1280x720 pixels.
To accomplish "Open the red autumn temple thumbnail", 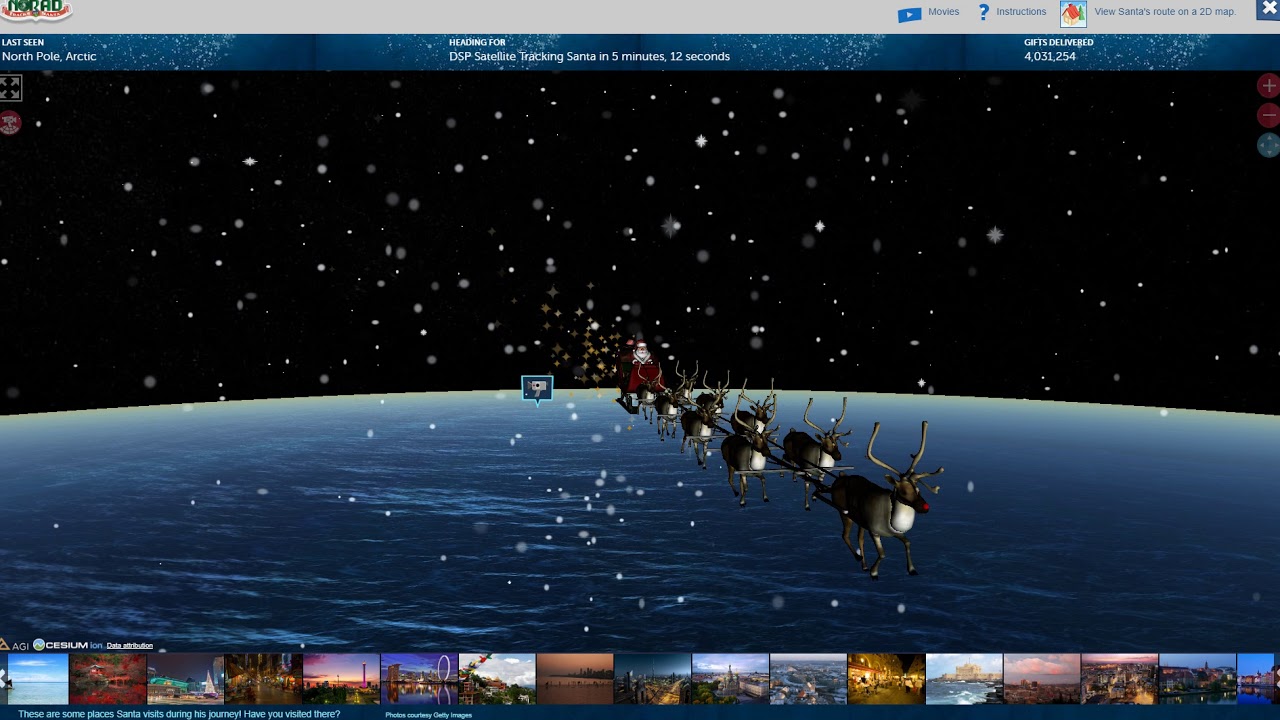I will pos(108,679).
